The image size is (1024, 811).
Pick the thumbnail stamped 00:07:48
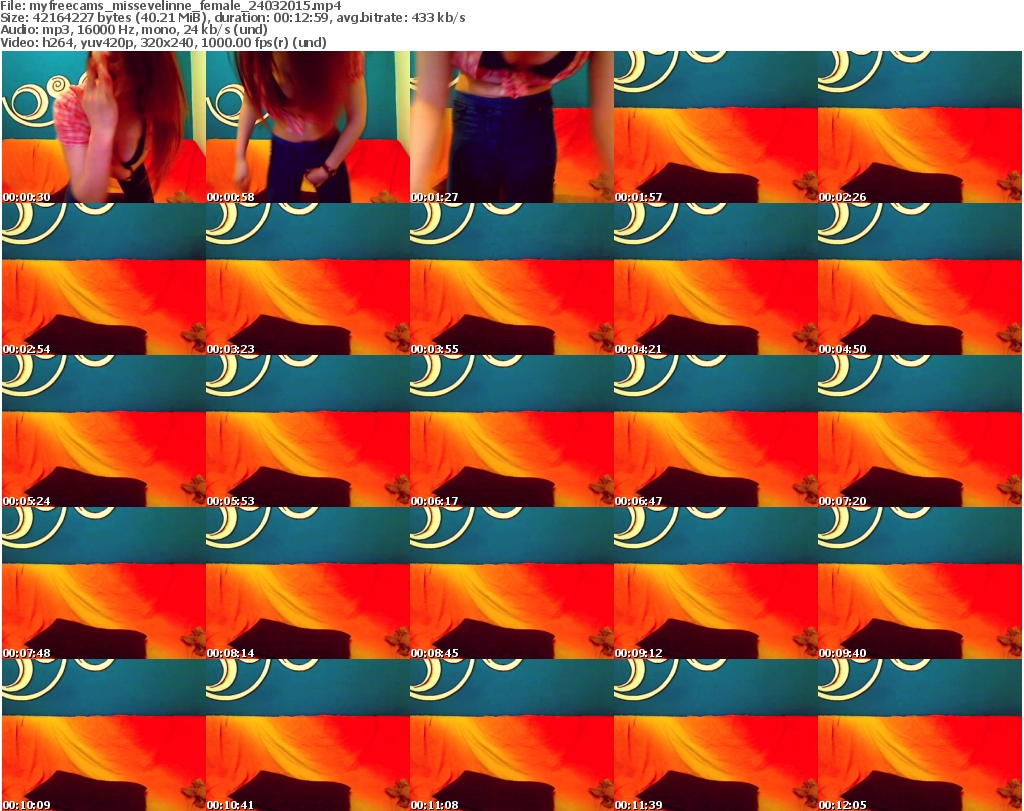pos(104,583)
